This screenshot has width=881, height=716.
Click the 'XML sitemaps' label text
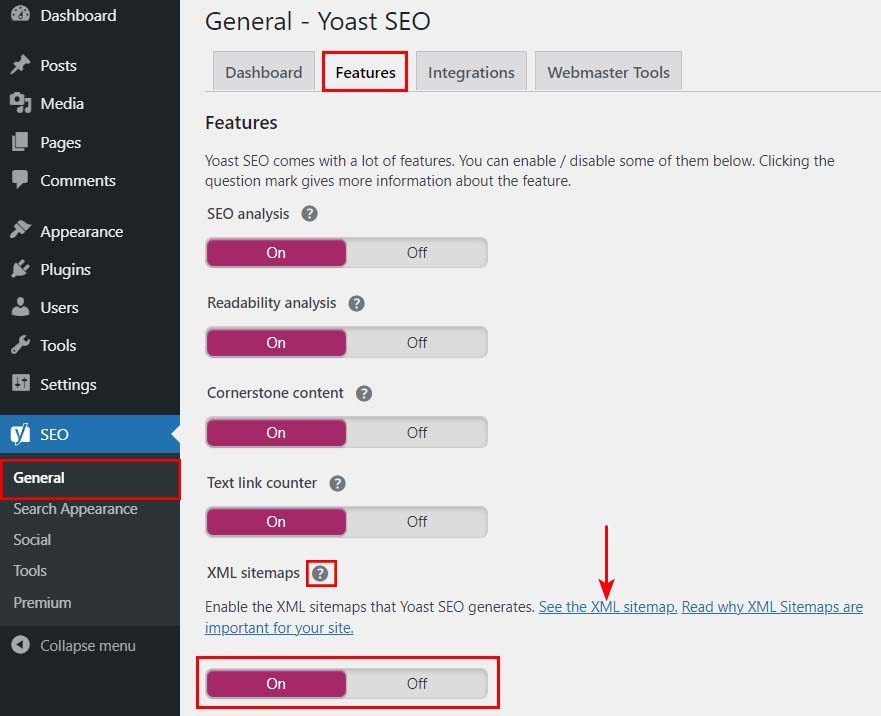click(253, 573)
